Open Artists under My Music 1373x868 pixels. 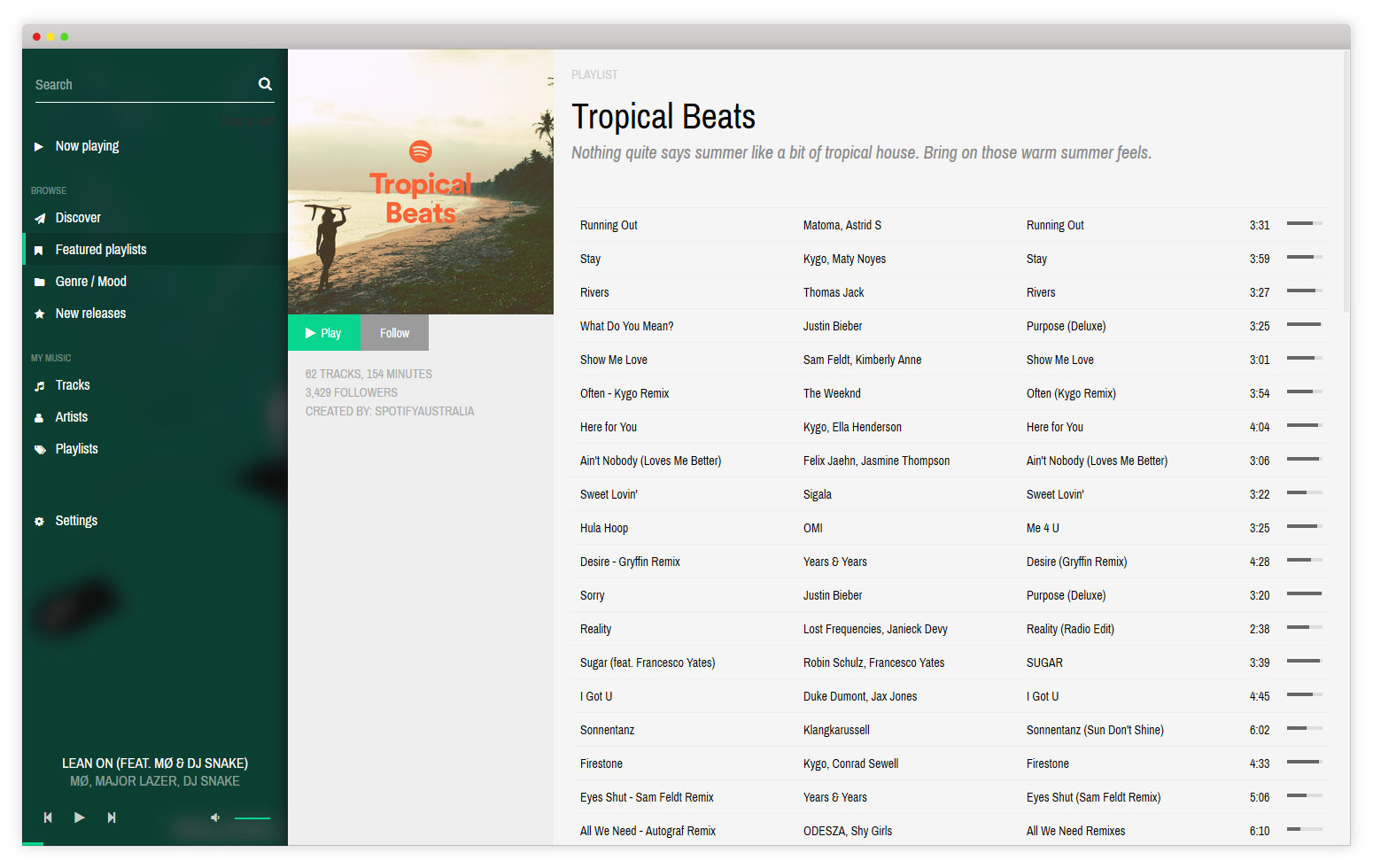71,417
